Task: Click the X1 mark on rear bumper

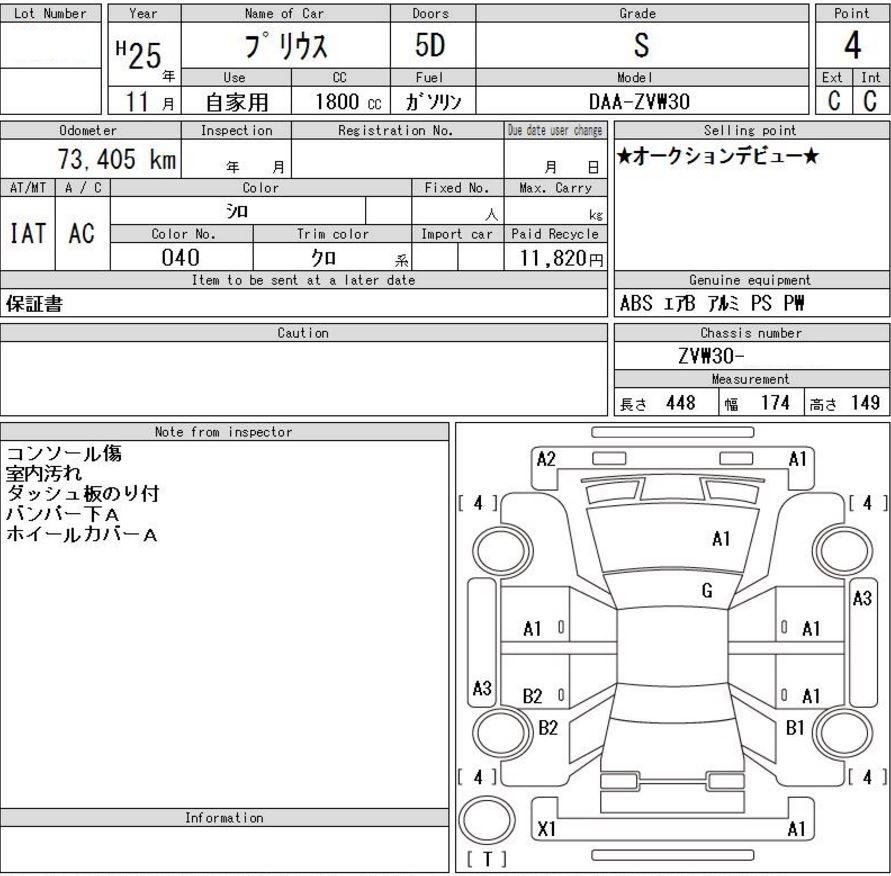Action: (546, 829)
